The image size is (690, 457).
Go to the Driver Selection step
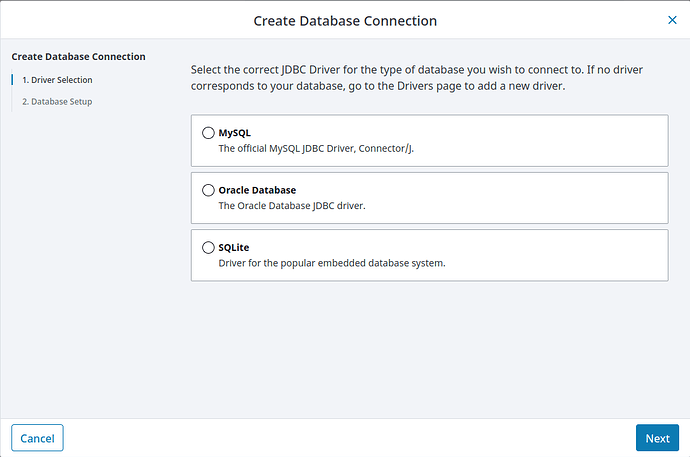point(57,79)
